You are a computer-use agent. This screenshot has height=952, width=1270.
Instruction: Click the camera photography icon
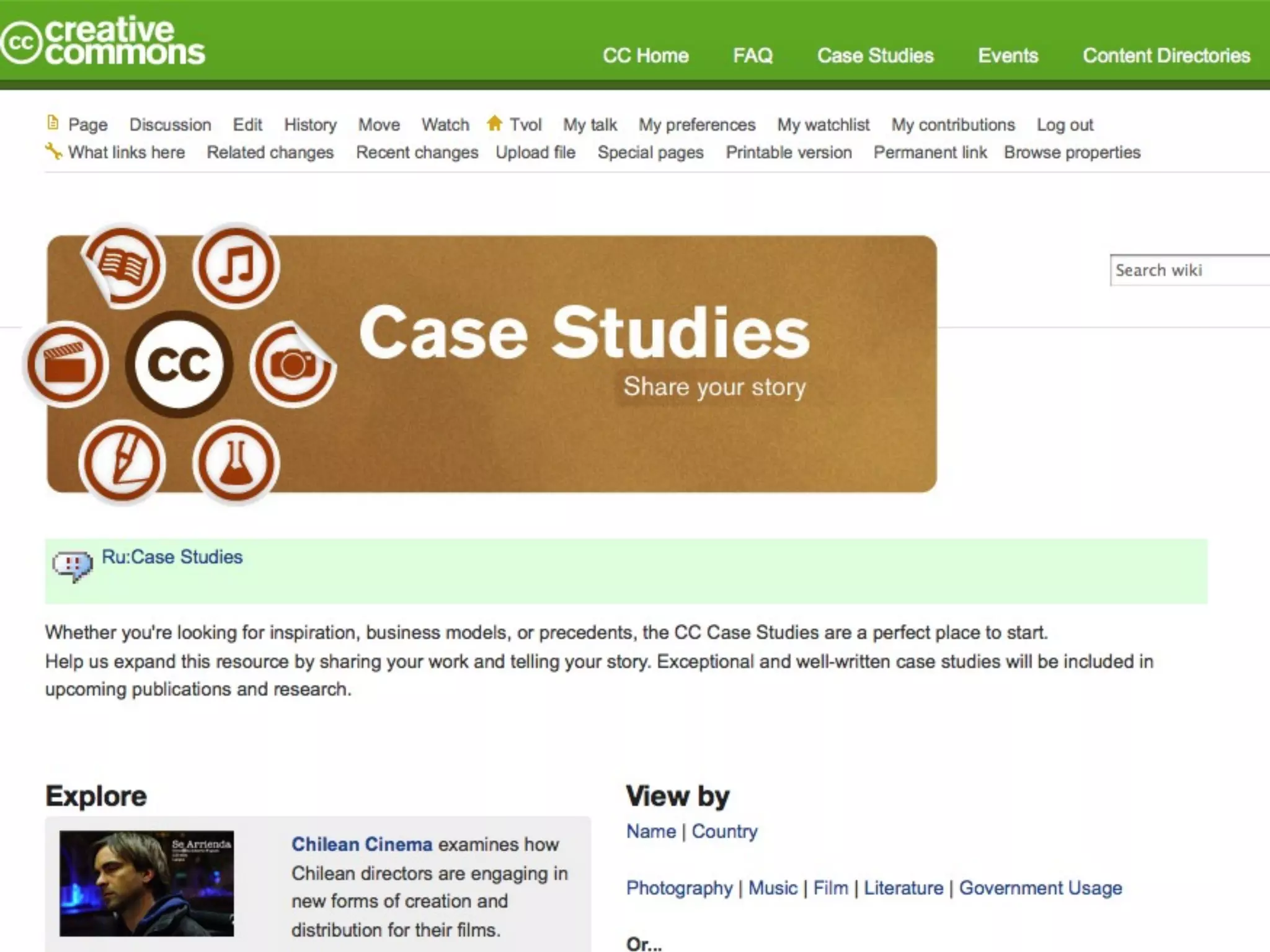[x=291, y=364]
